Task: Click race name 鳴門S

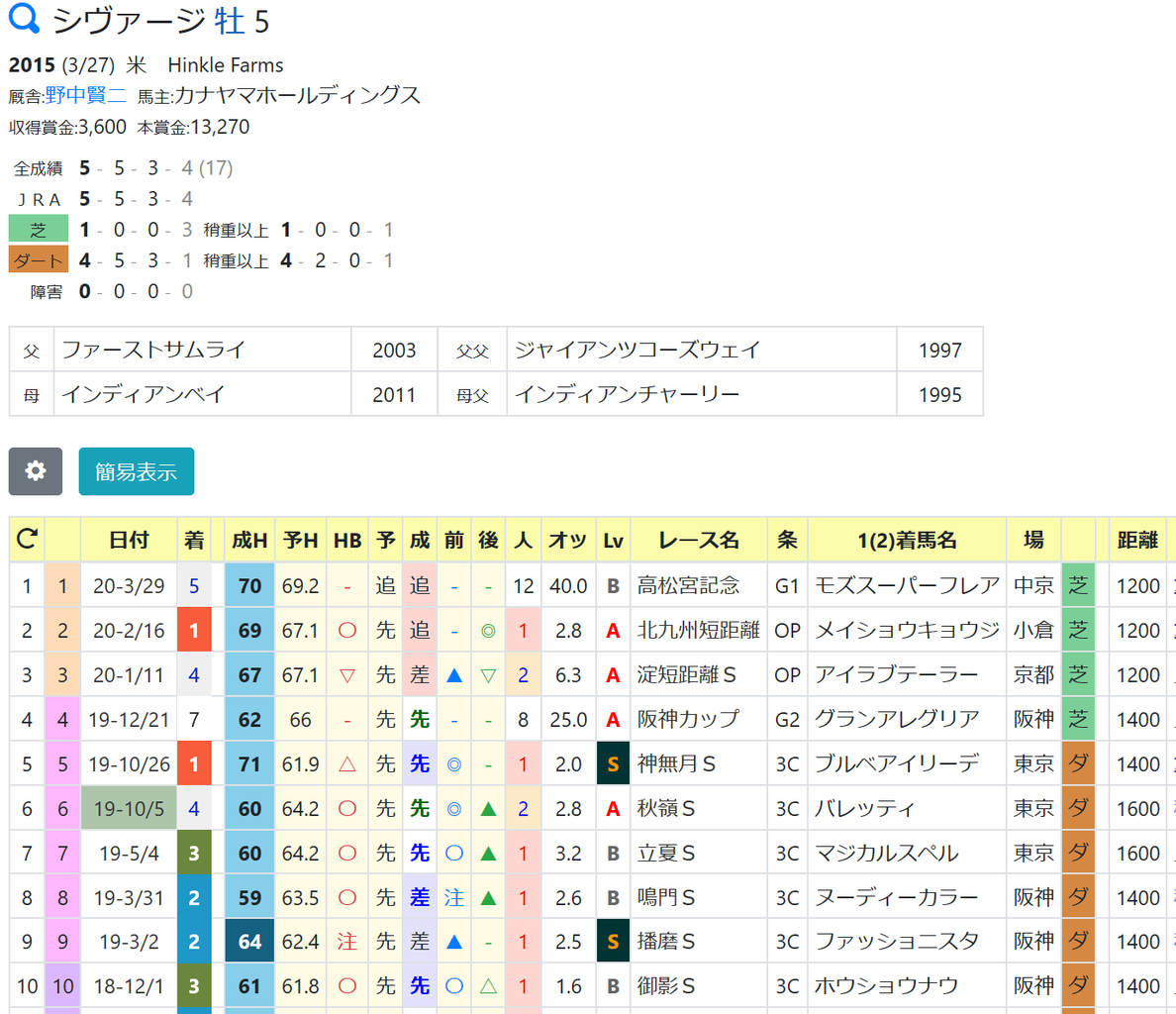Action: [666, 897]
